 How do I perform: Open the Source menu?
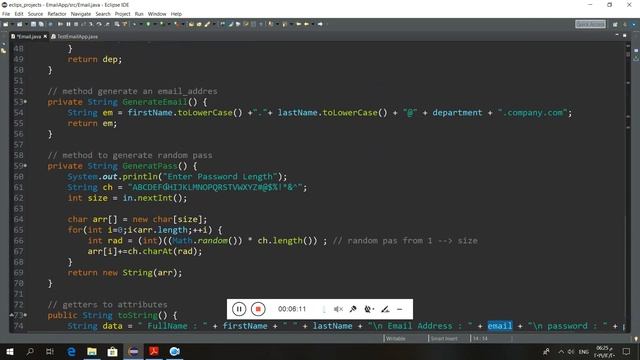point(35,14)
